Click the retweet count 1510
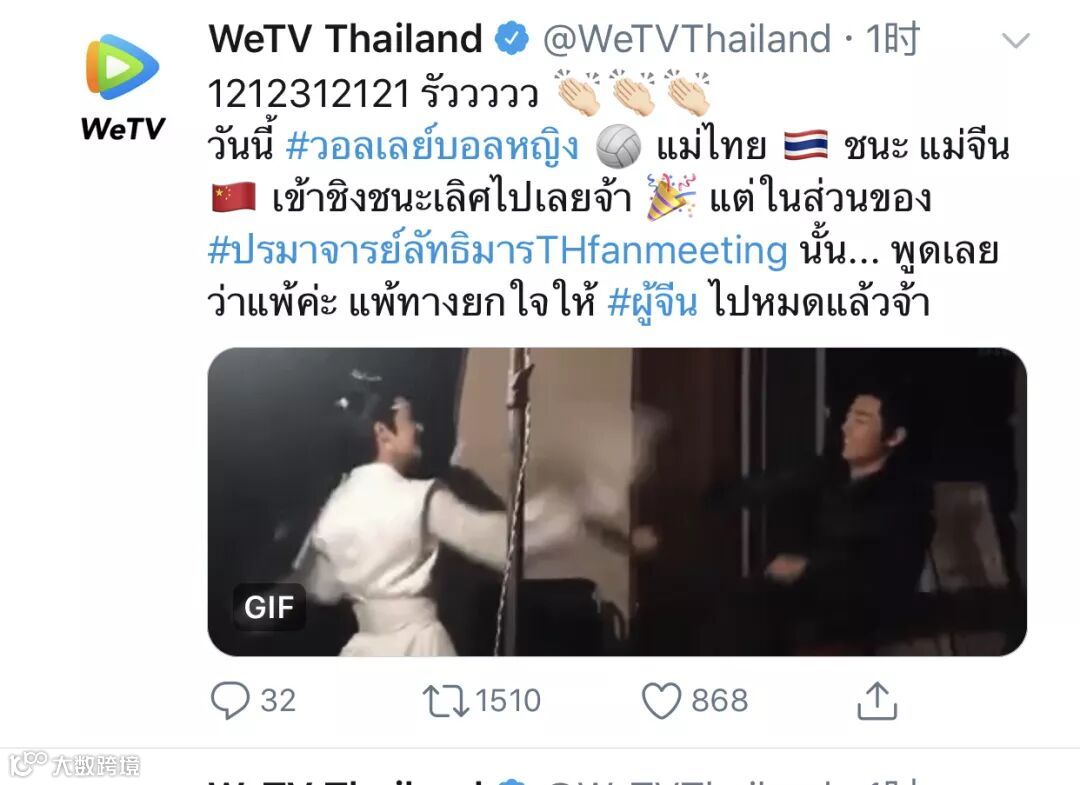 pos(508,700)
